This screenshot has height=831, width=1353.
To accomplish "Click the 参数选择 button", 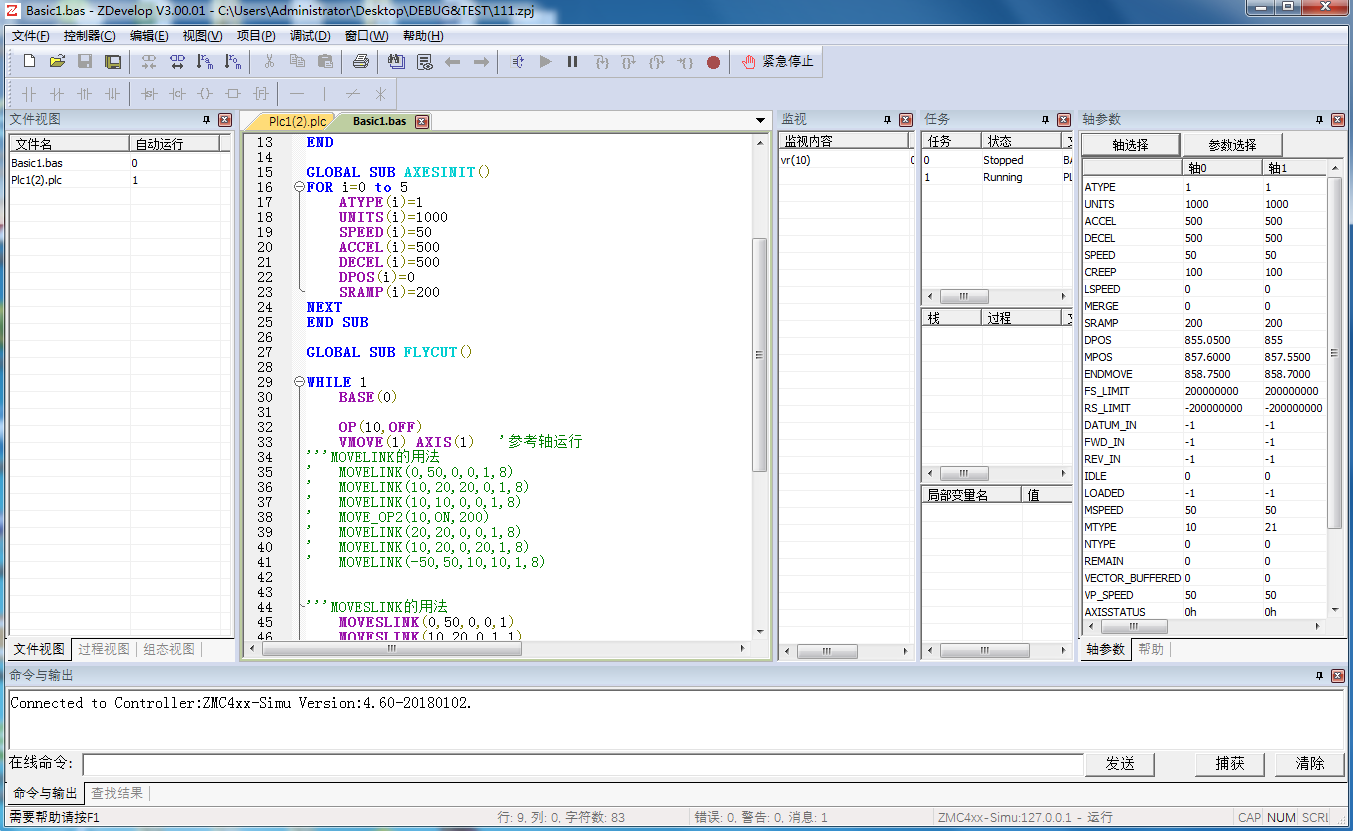I will coord(1232,145).
